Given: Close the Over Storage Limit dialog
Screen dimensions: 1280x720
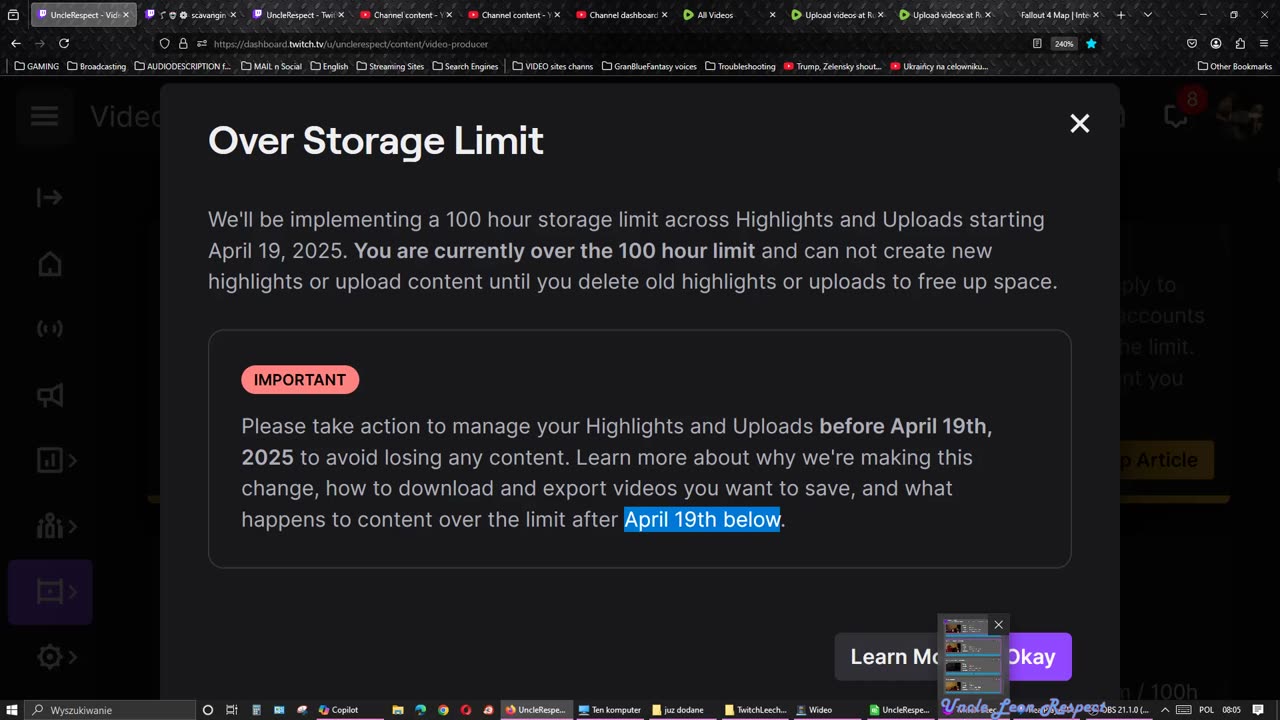Looking at the screenshot, I should point(1079,123).
